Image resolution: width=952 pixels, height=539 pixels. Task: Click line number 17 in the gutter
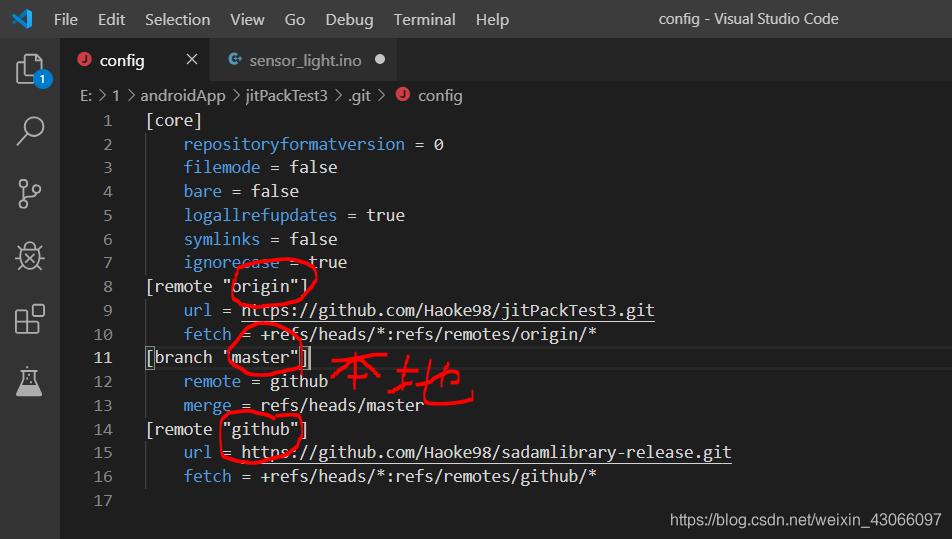pyautogui.click(x=103, y=500)
